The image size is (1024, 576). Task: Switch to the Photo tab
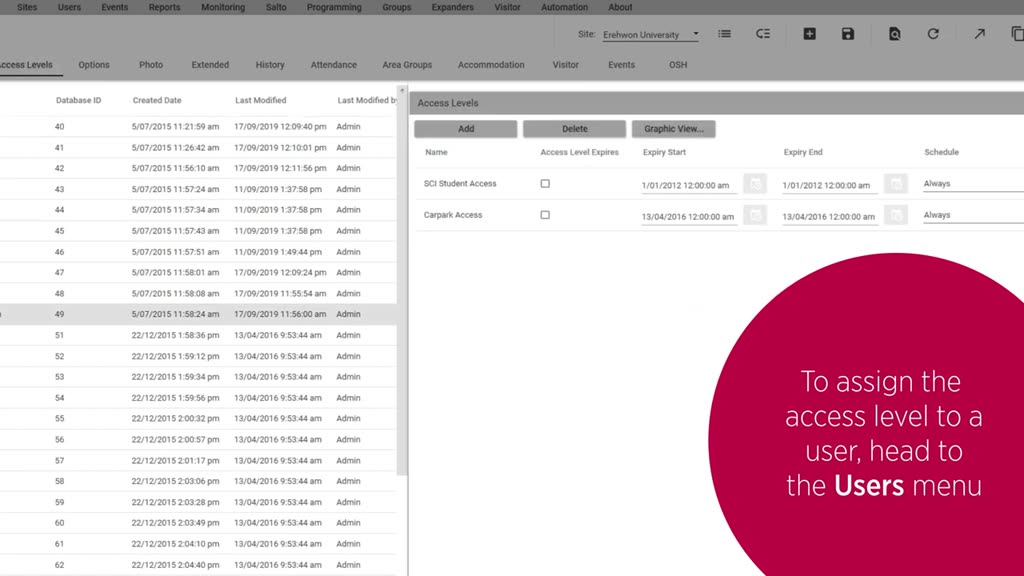coord(151,65)
